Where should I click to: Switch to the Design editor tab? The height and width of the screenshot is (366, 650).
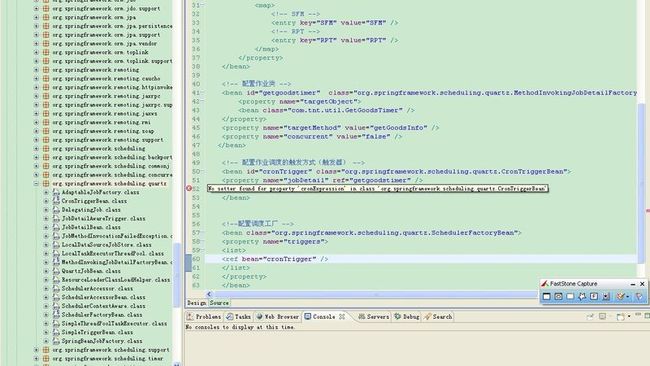point(196,303)
